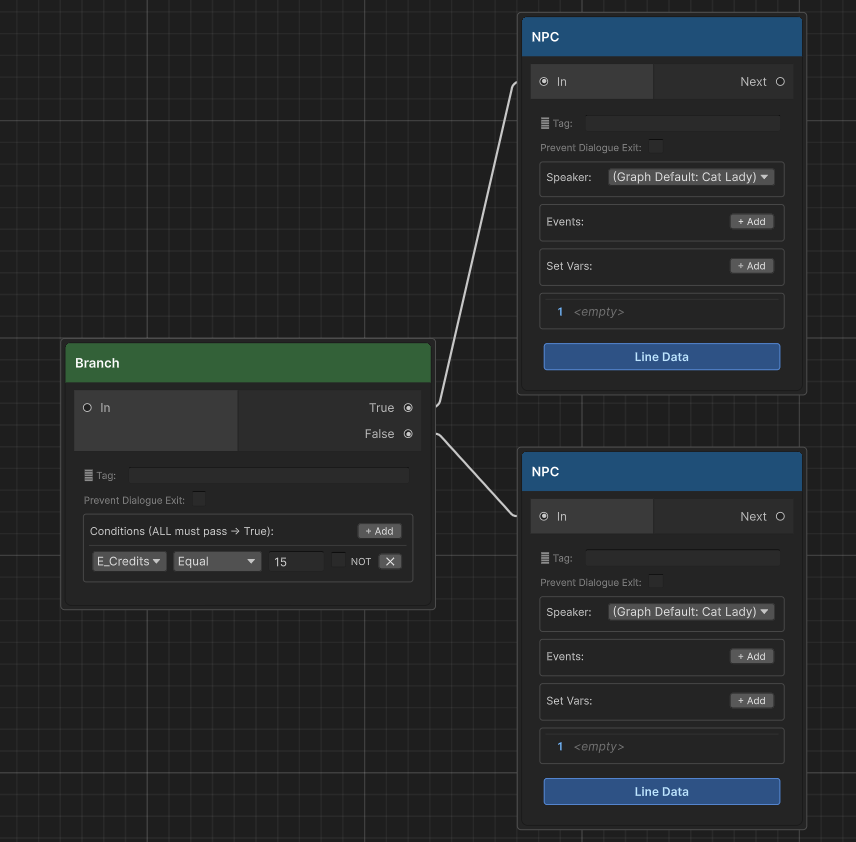Open Line Data in the lower NPC node
856x842 pixels.
click(662, 791)
